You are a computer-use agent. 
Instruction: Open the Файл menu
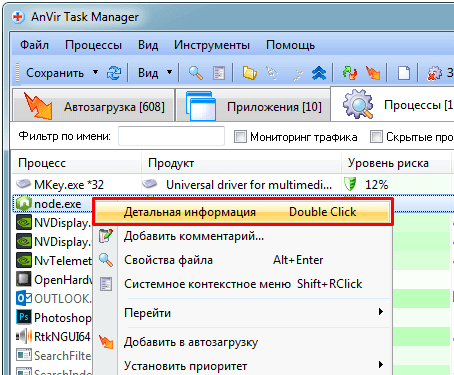[x=34, y=45]
